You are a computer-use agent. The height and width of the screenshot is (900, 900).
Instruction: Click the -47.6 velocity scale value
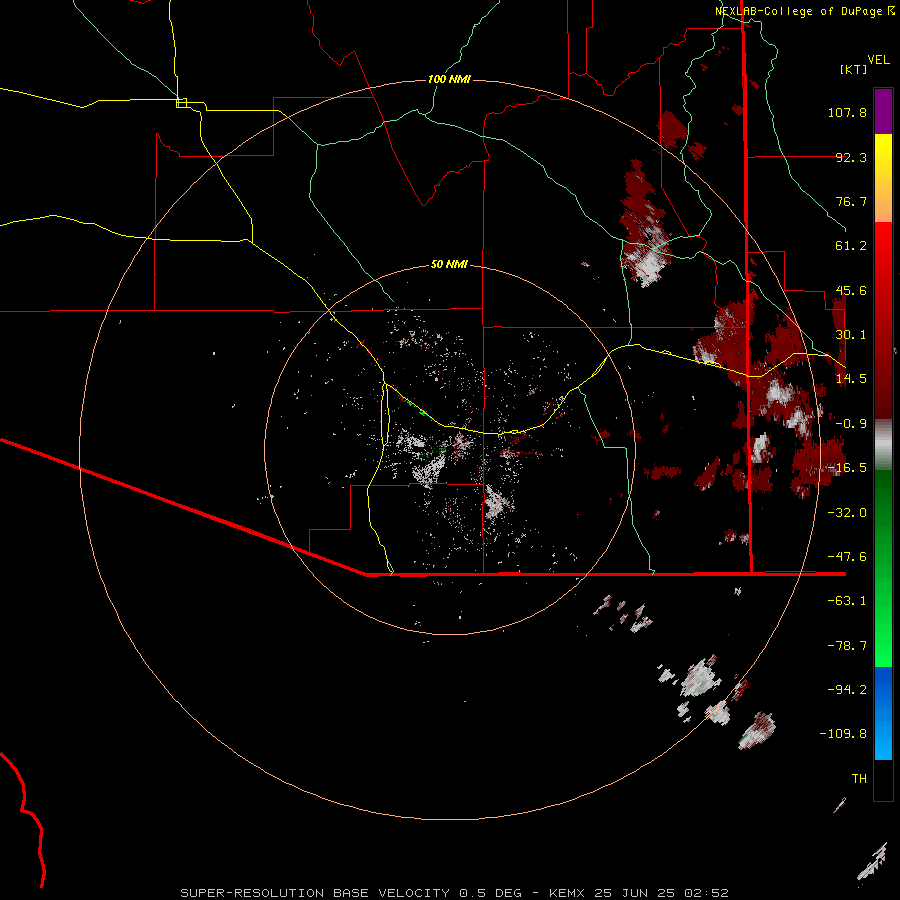pos(847,557)
